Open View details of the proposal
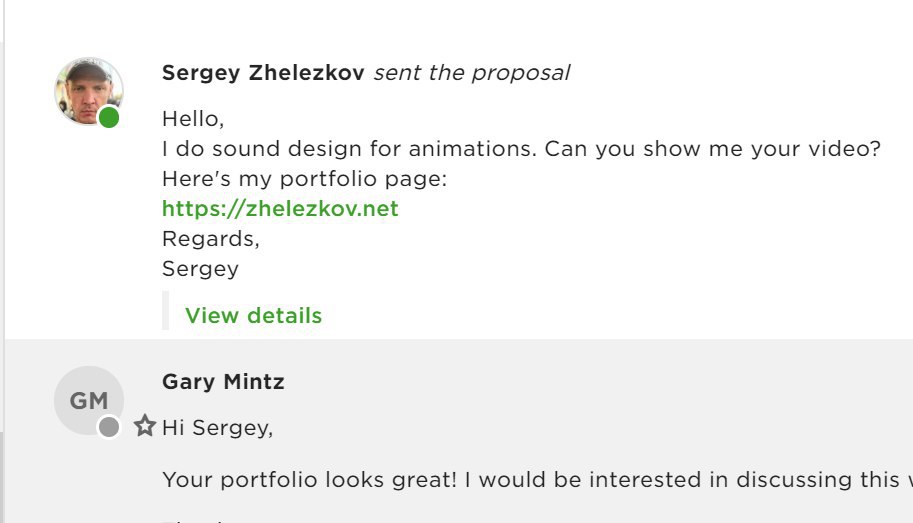Screen dimensions: 913x523 point(253,315)
